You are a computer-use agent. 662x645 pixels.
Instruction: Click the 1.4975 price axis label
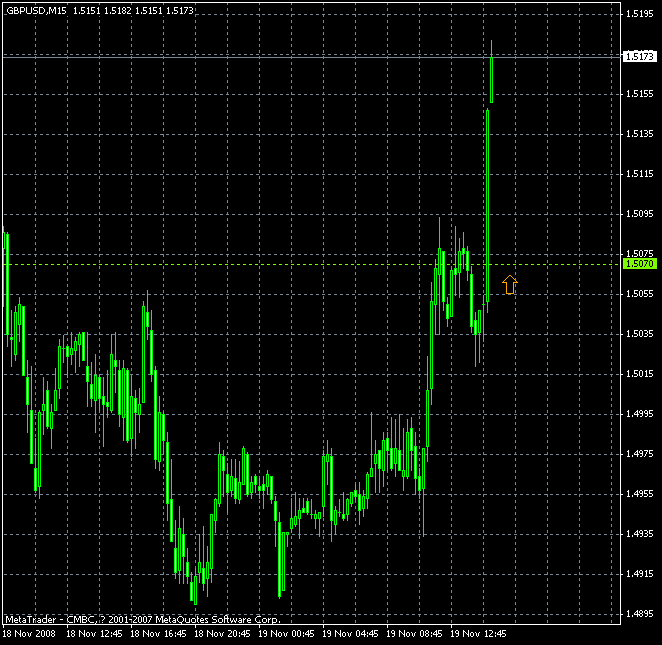639,454
